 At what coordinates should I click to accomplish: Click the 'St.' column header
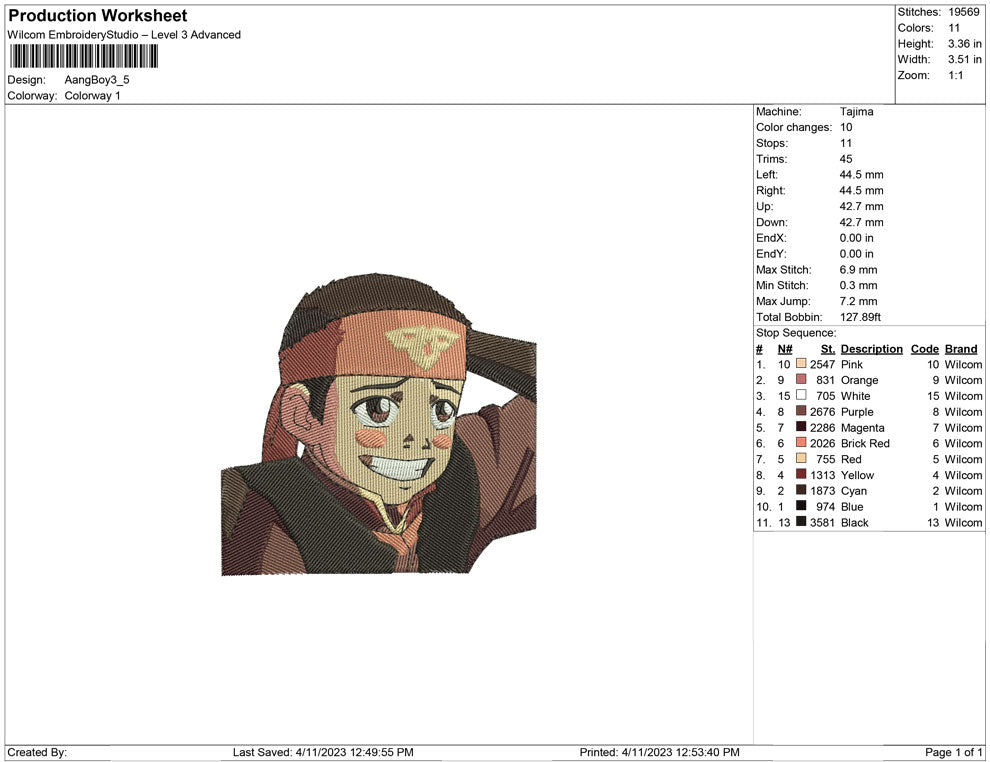coord(828,349)
